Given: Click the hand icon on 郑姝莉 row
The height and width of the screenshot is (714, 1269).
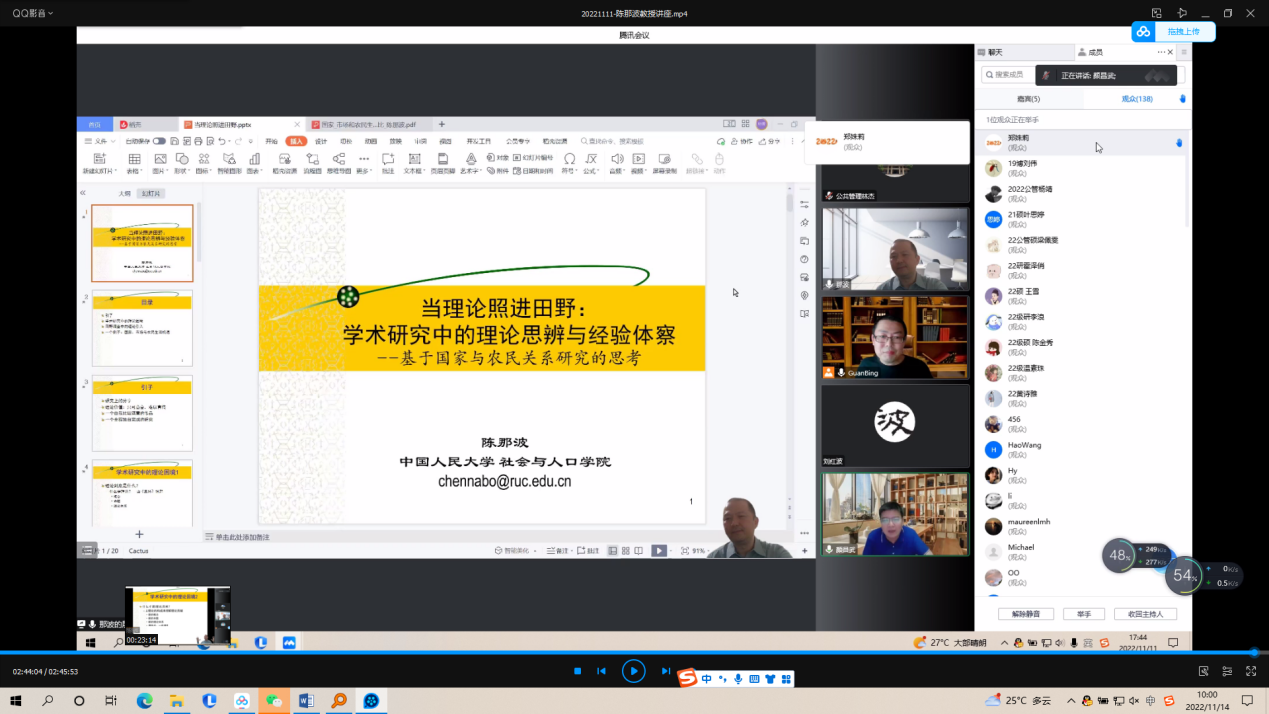Looking at the screenshot, I should point(1179,143).
